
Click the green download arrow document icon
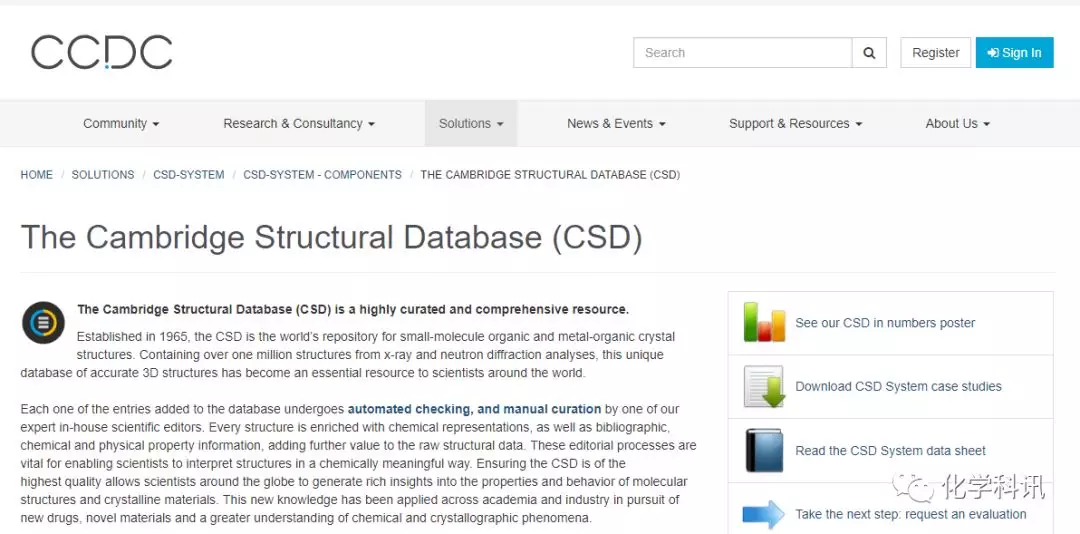click(x=764, y=386)
